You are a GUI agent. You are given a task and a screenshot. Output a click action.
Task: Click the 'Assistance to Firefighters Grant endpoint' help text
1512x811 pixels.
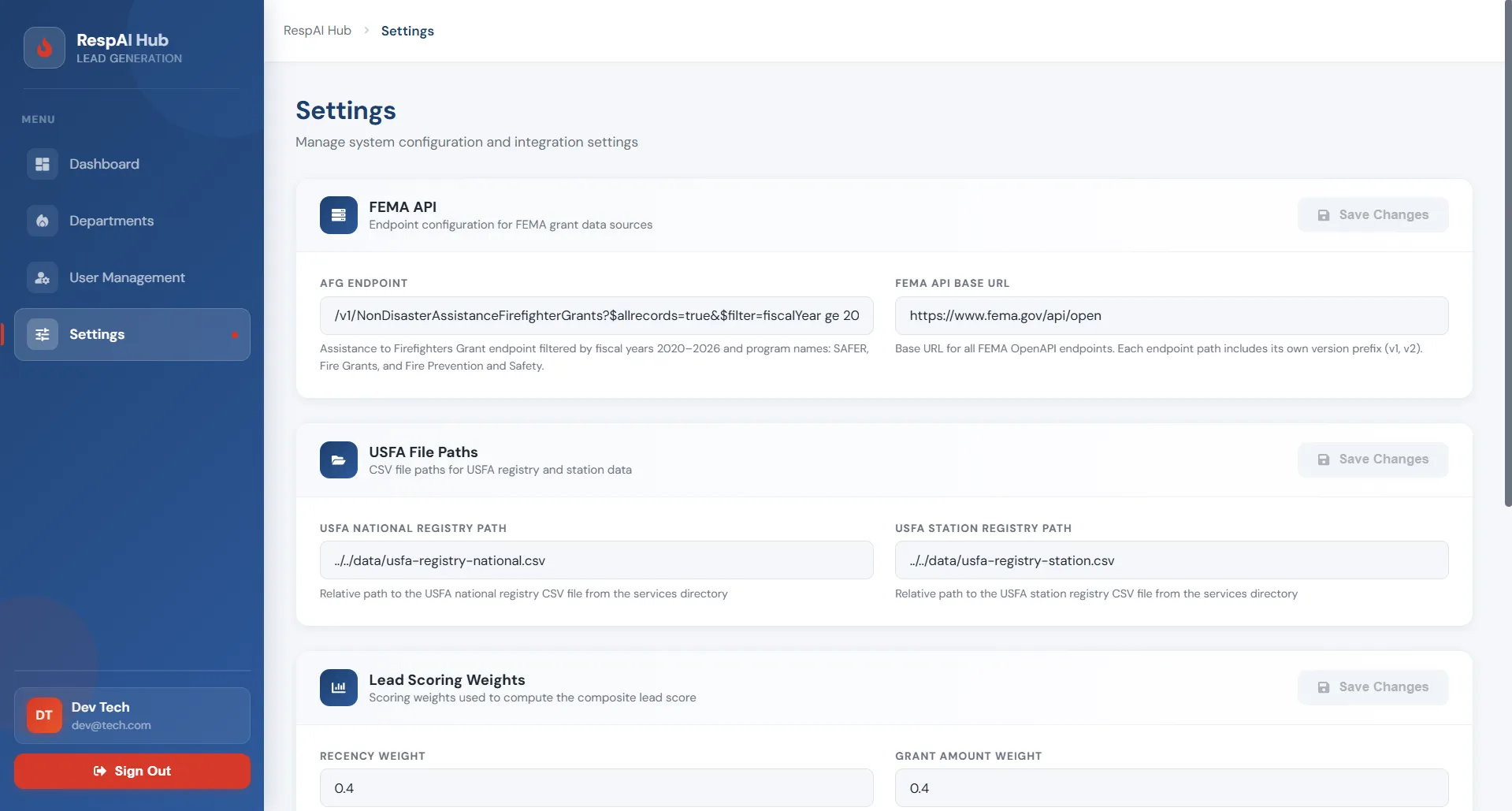594,357
